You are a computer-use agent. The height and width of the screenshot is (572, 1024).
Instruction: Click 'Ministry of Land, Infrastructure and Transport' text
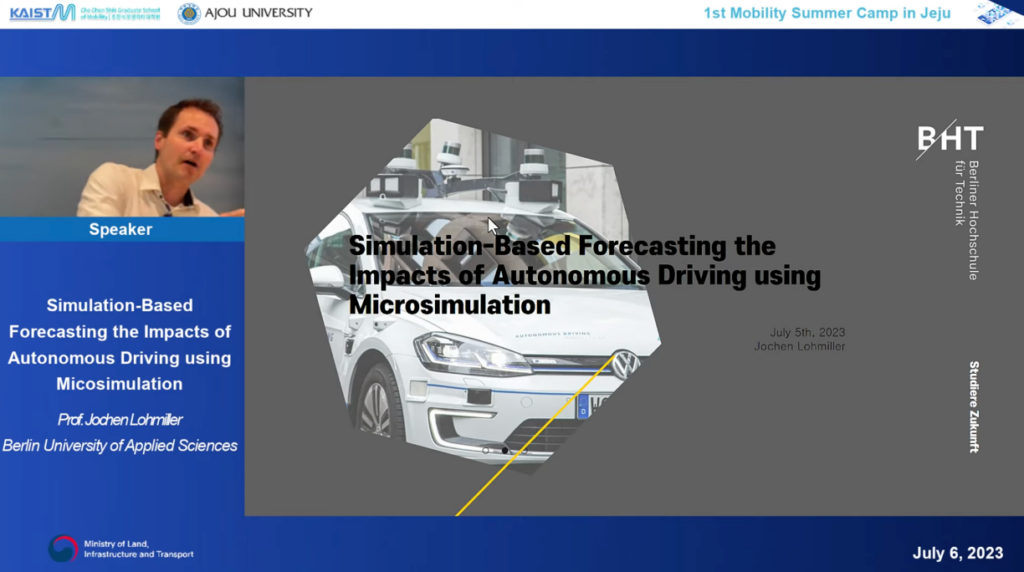139,549
